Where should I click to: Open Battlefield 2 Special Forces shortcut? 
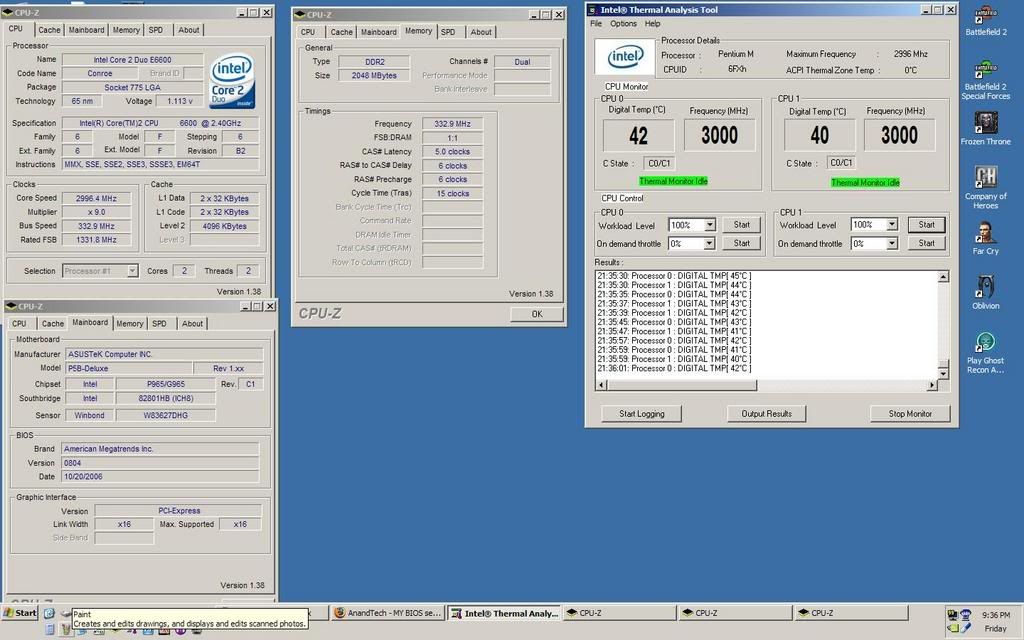(x=985, y=80)
